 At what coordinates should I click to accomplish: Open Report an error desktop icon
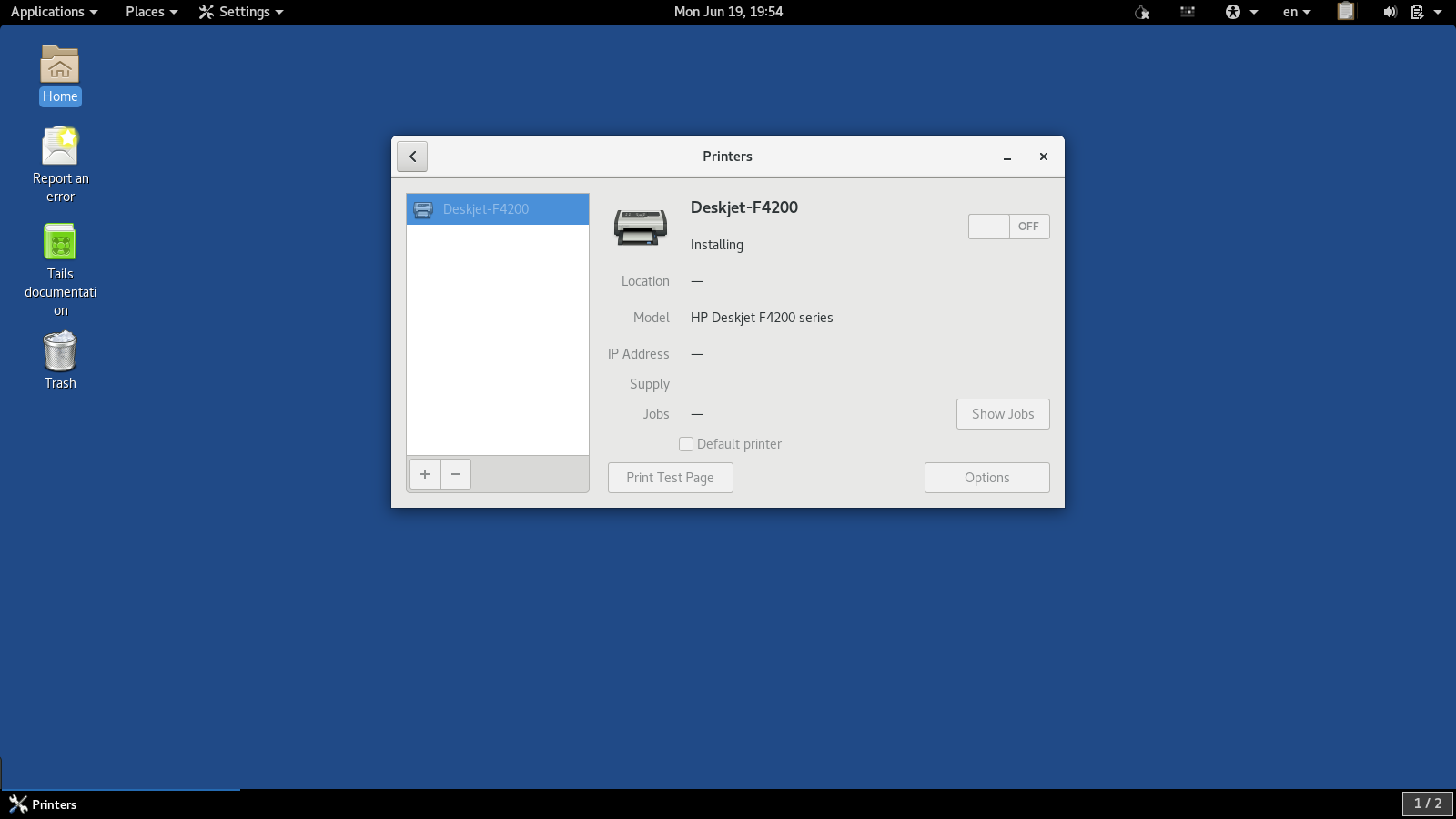[x=60, y=165]
